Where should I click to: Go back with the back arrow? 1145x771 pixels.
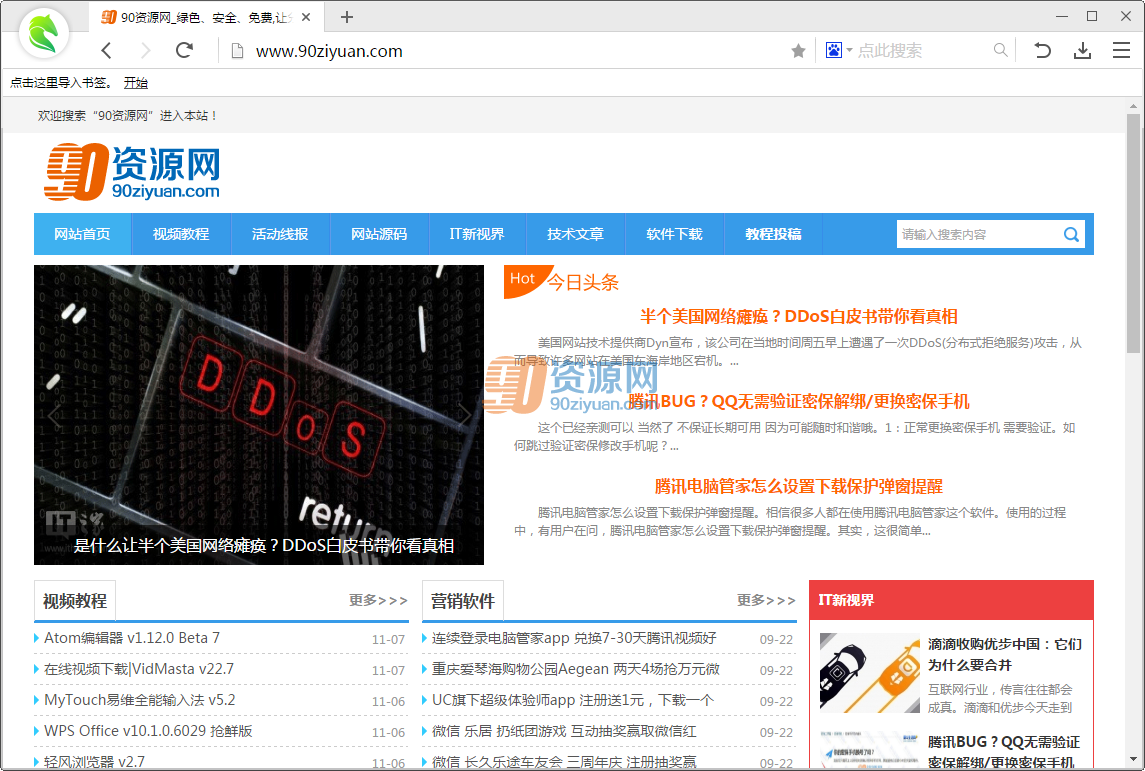pos(107,50)
